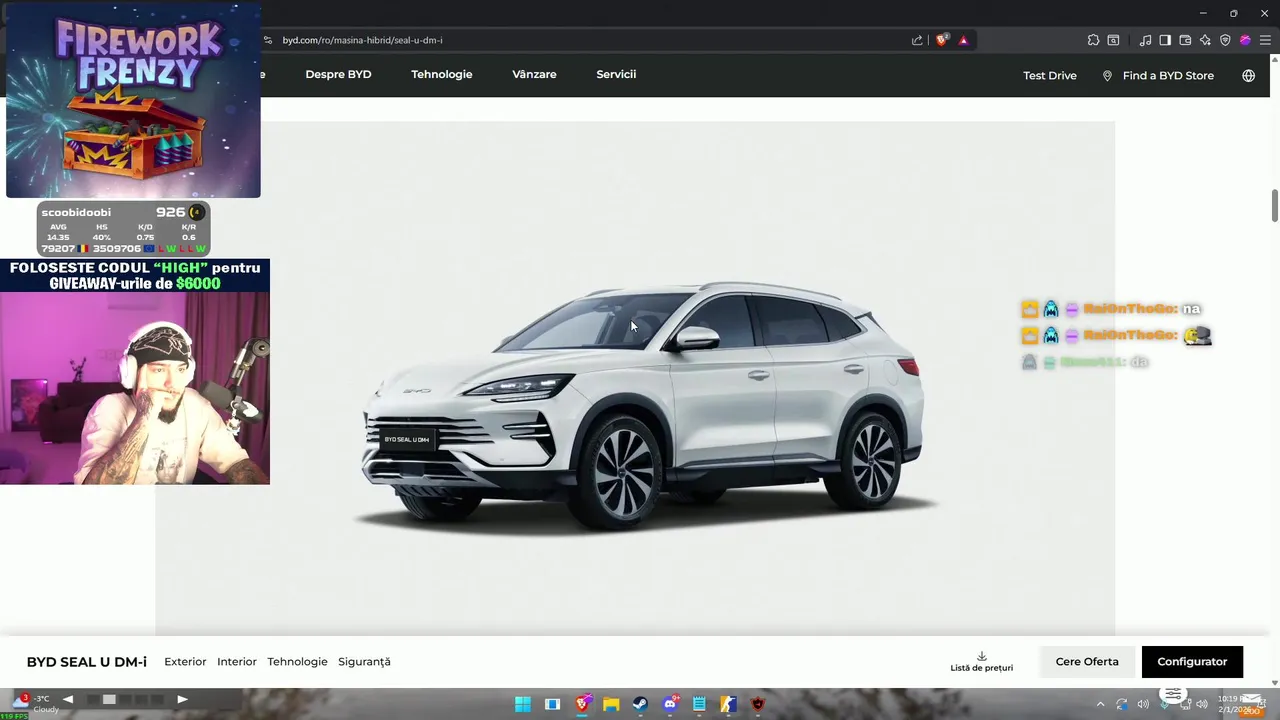
Task: Open Task View icon on taskbar
Action: (552, 704)
